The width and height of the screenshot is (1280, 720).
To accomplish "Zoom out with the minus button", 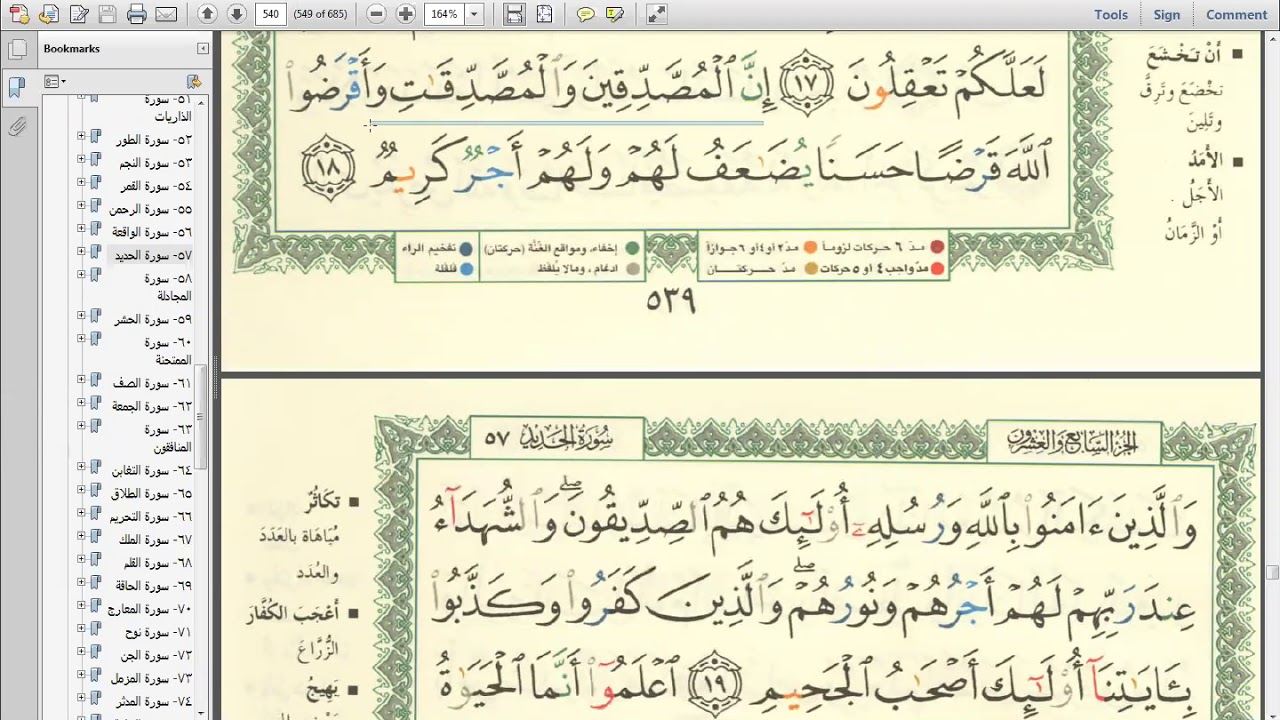I will (376, 14).
